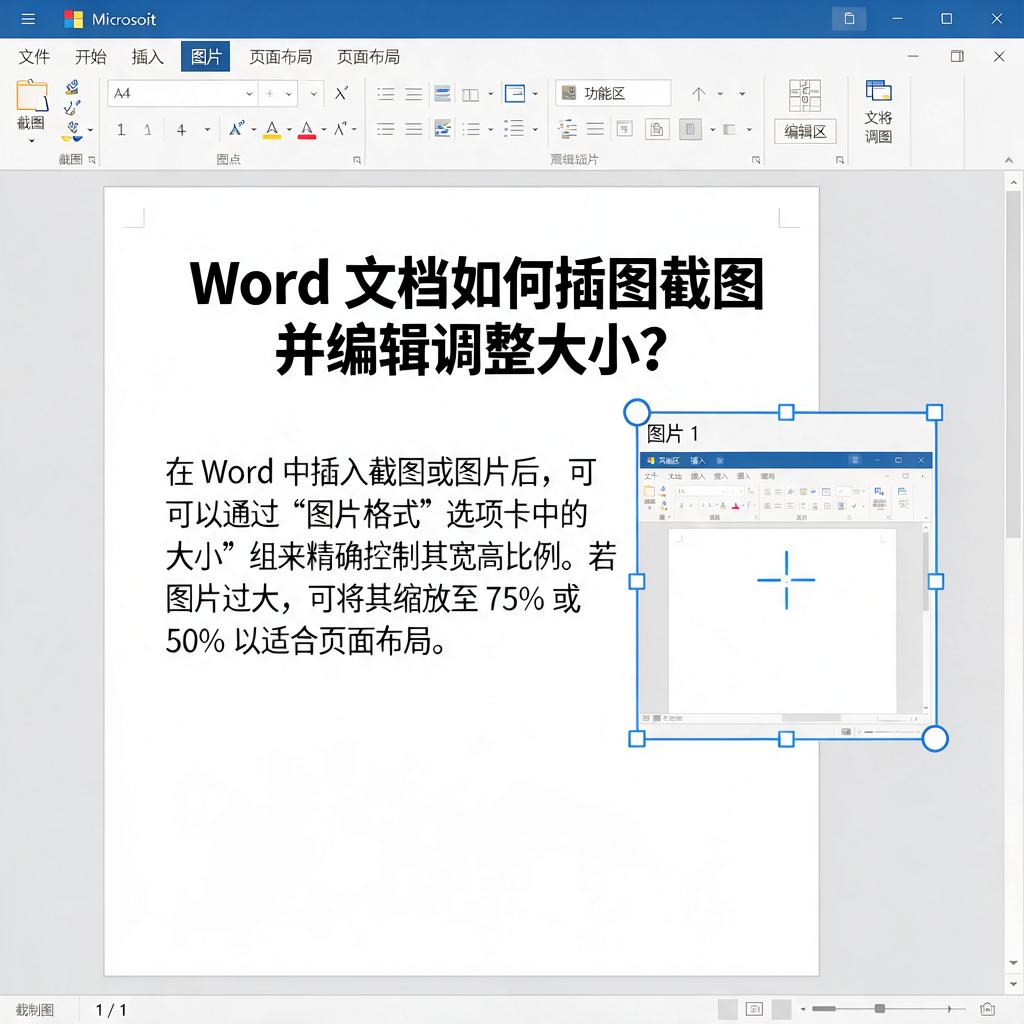Click the large 截图 screenshot folder icon

(31, 95)
